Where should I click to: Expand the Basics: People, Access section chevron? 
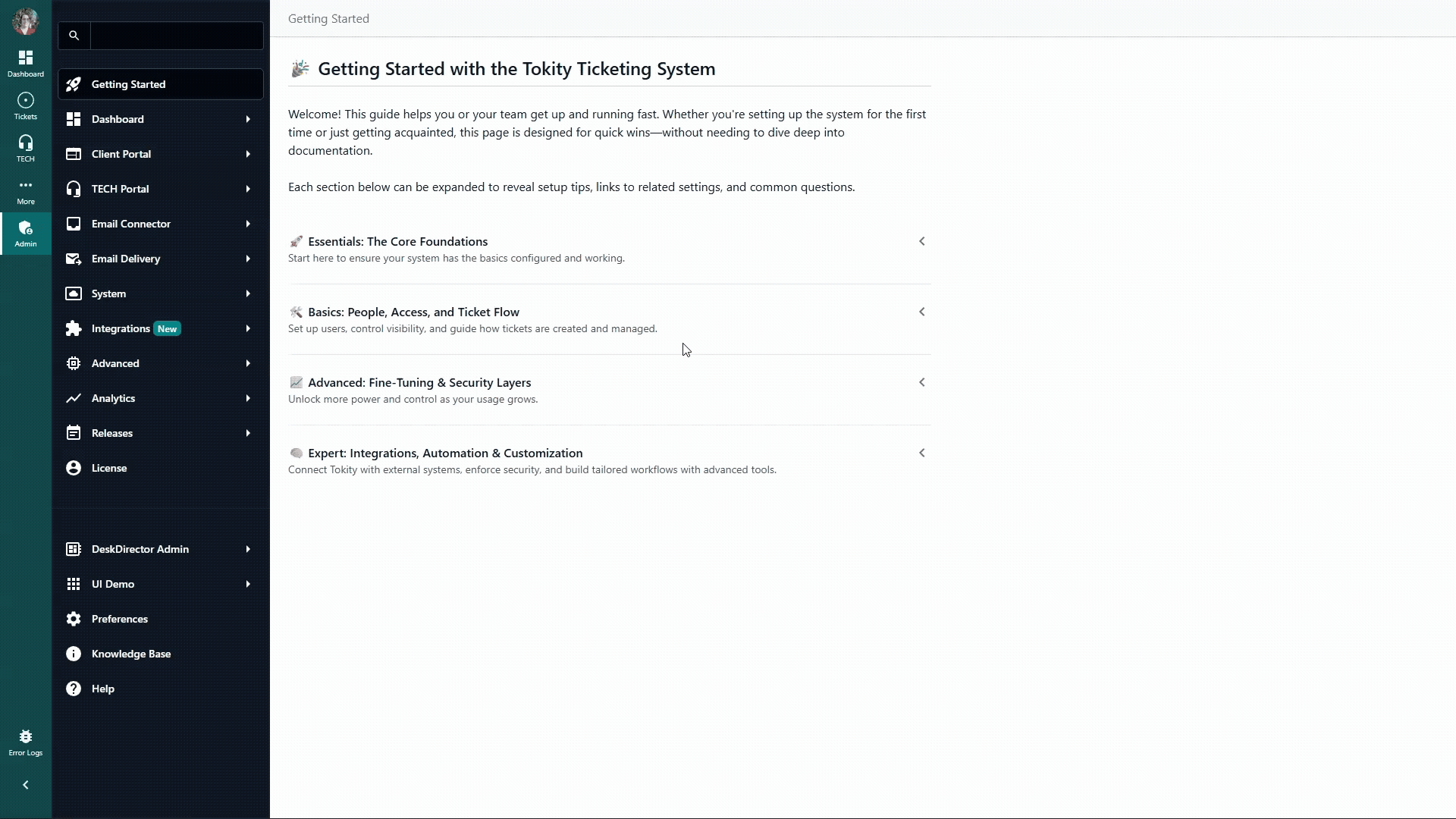point(921,312)
